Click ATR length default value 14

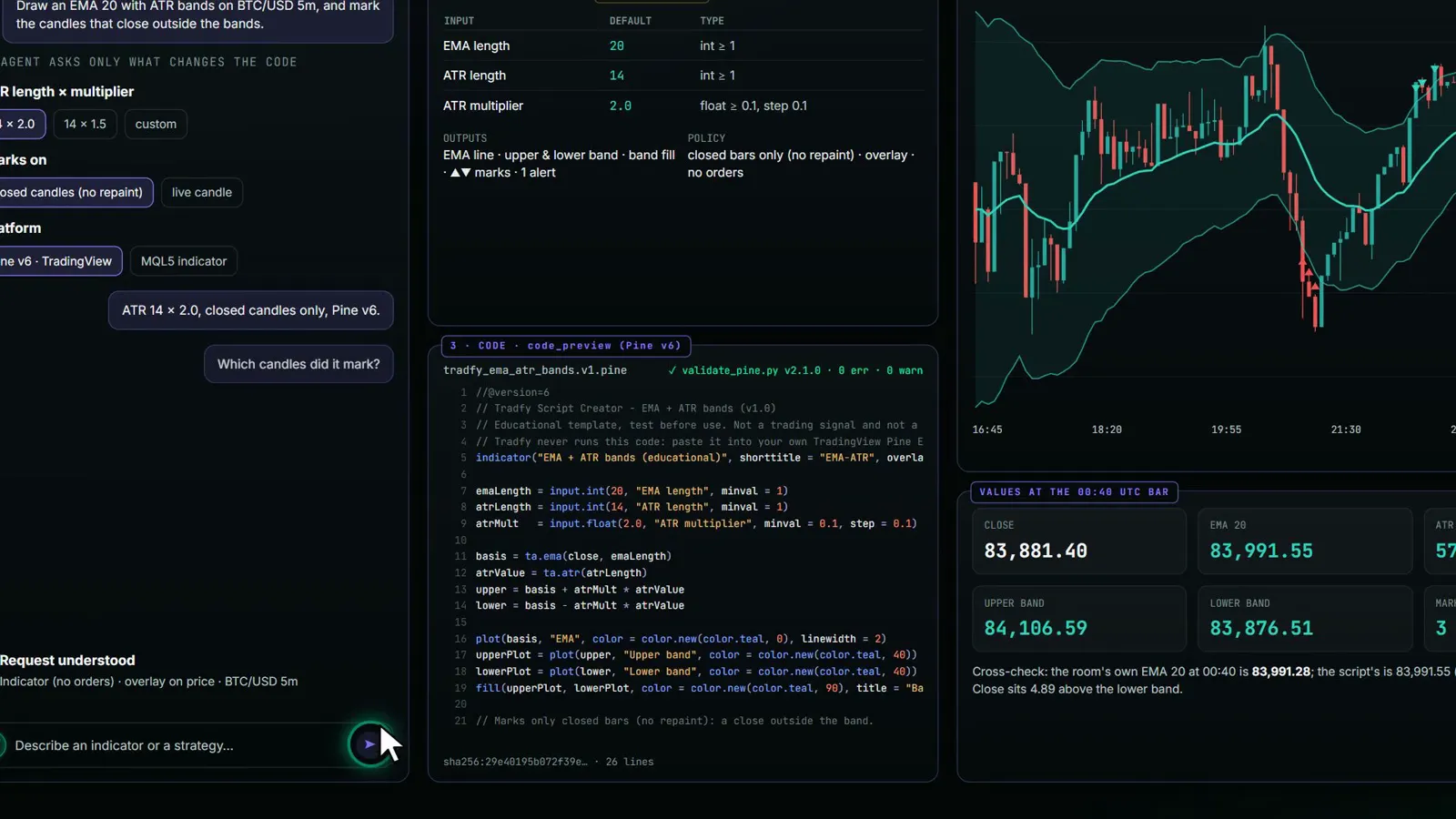[x=617, y=76]
